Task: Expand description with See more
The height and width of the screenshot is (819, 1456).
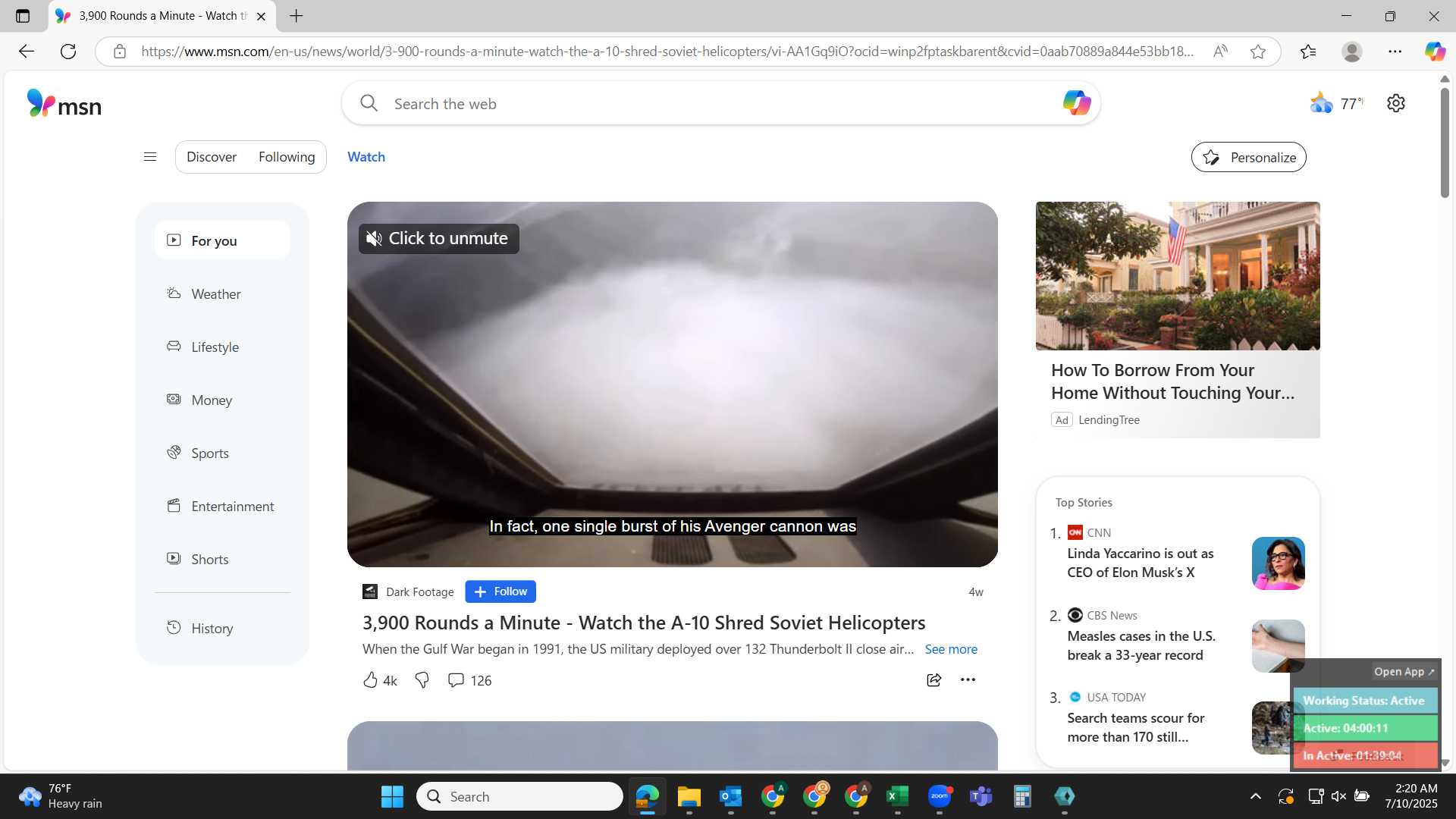Action: 951,649
